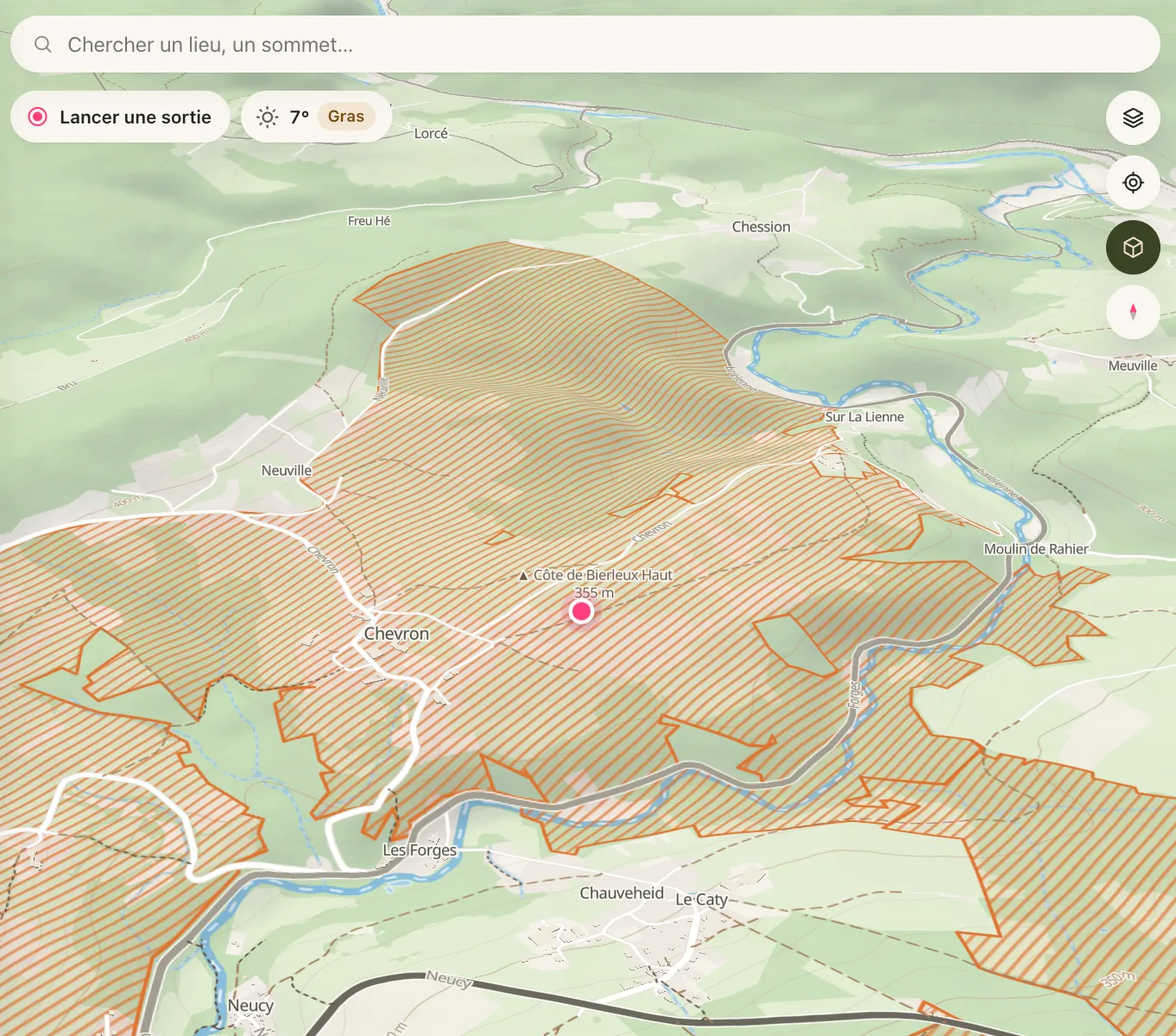This screenshot has width=1176, height=1036.
Task: Select the Lorcé place label
Action: tap(431, 134)
